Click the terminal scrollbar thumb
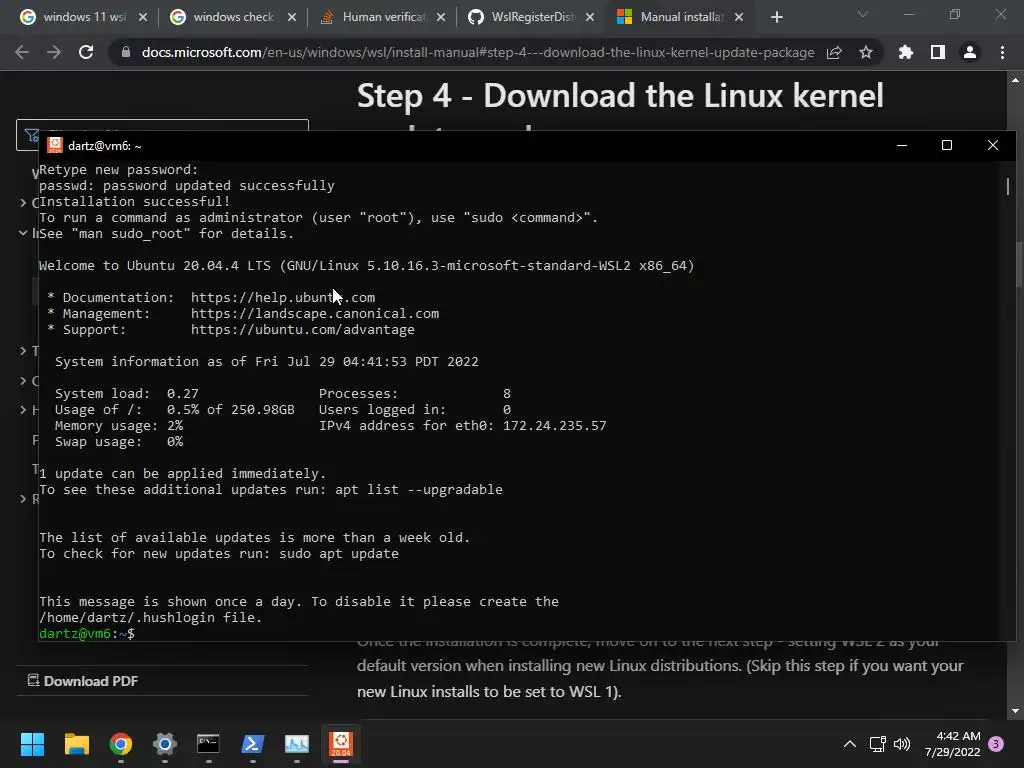The height and width of the screenshot is (768, 1024). pyautogui.click(x=1008, y=185)
